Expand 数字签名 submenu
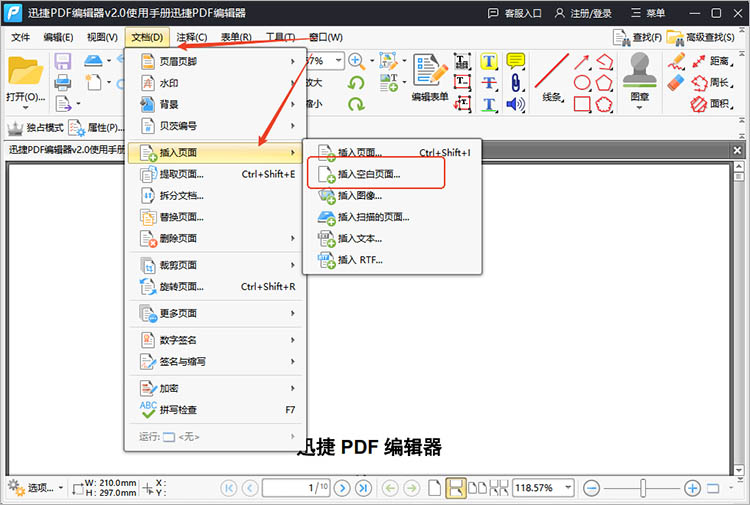The height and width of the screenshot is (505, 750). pos(217,340)
